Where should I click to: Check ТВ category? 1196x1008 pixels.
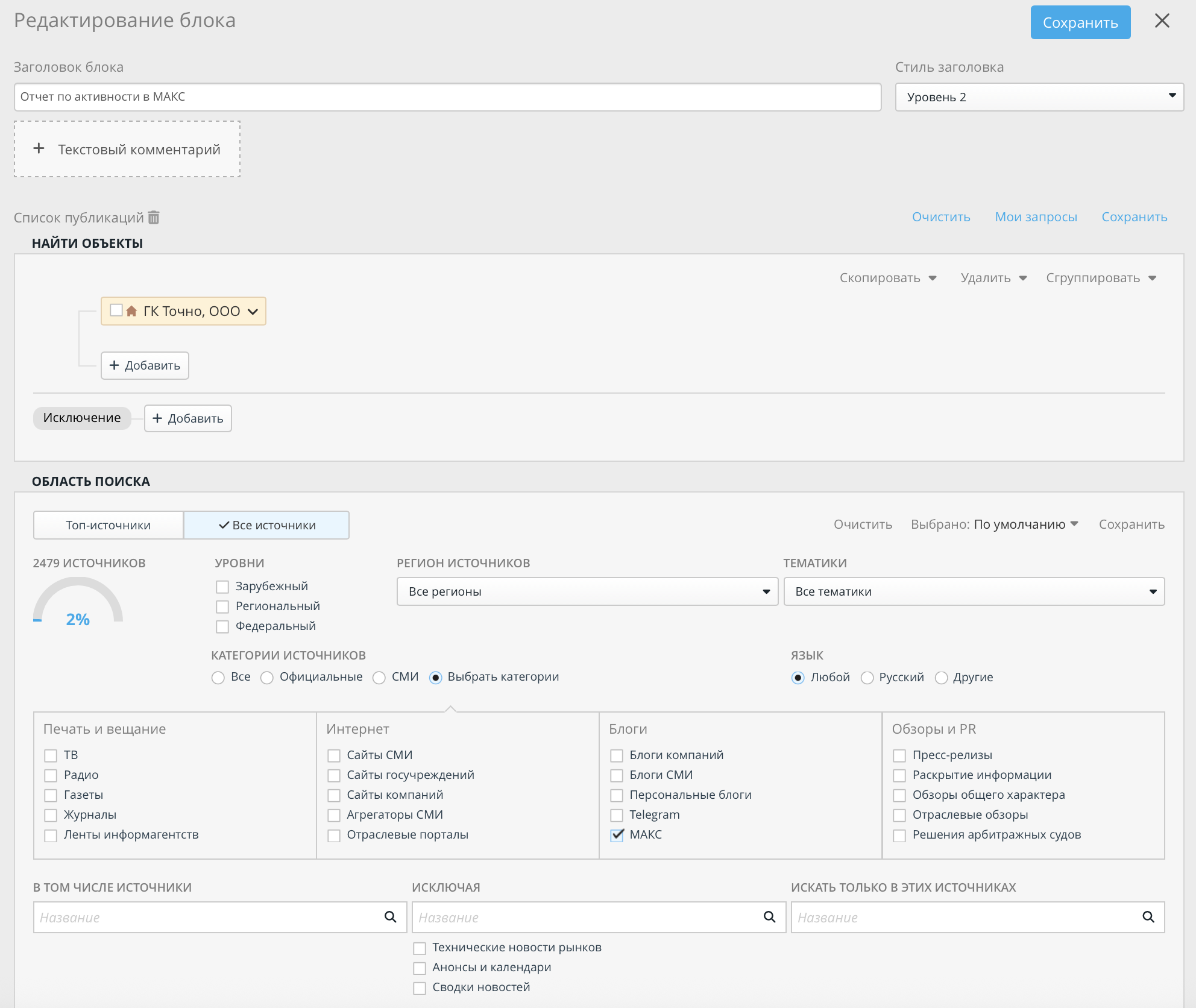[51, 755]
